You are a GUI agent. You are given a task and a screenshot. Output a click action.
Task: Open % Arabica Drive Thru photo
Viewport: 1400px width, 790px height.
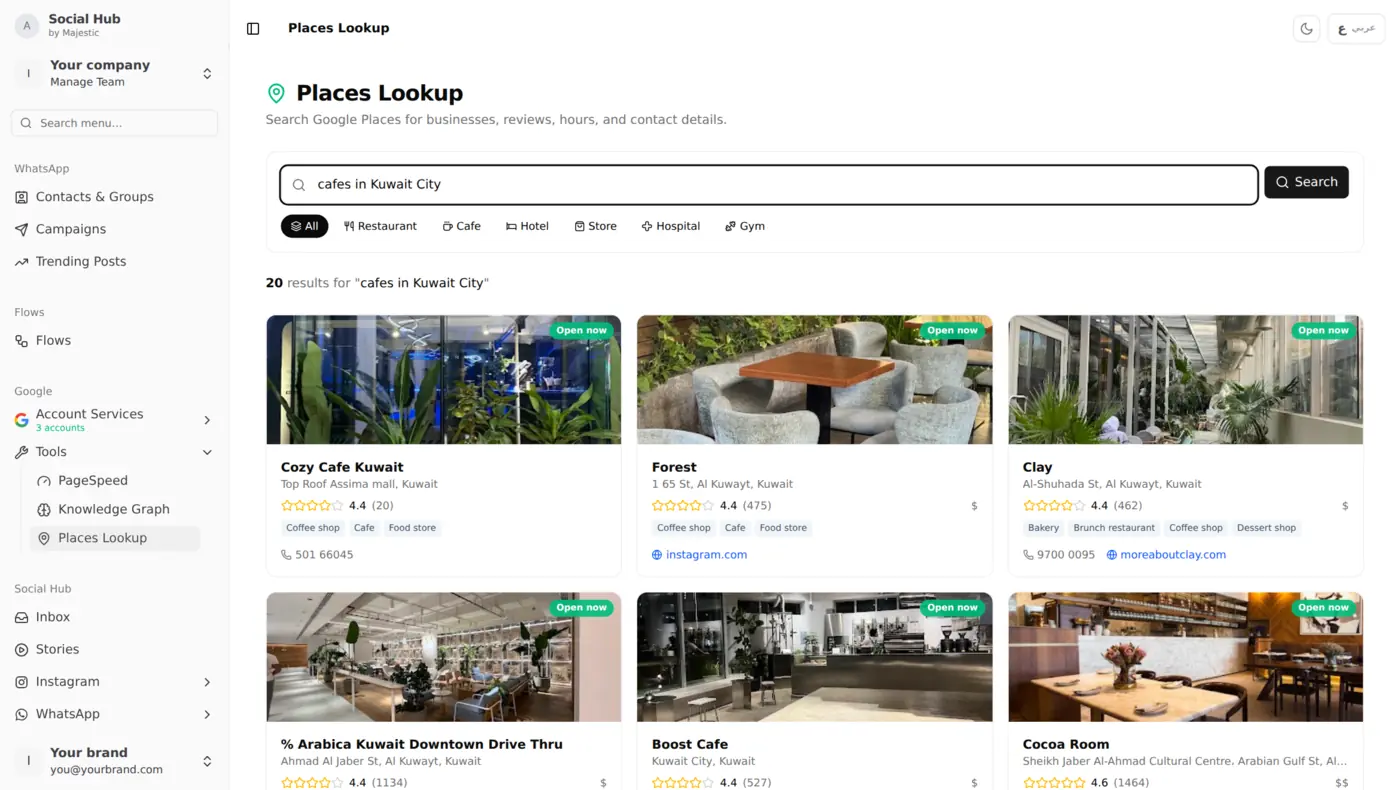click(444, 657)
